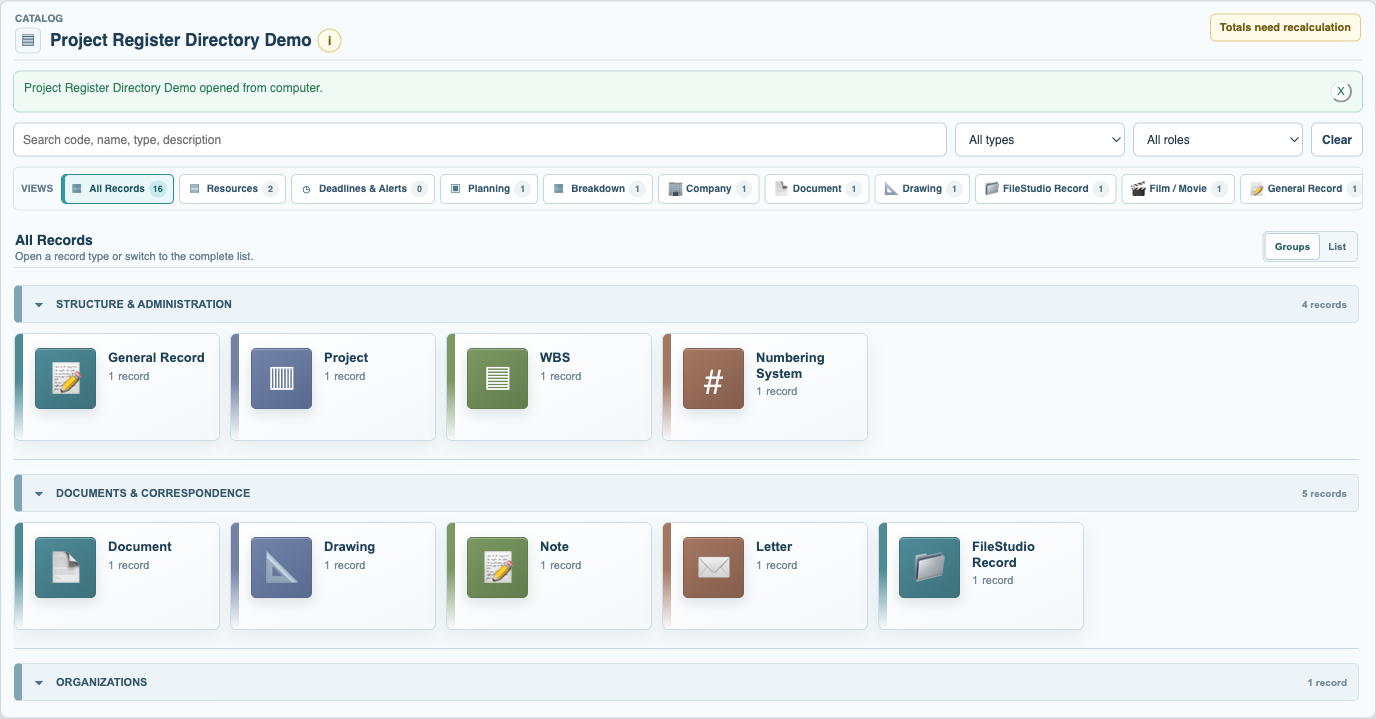
Task: Open the Drawing card title in Documents group
Action: pyautogui.click(x=349, y=547)
